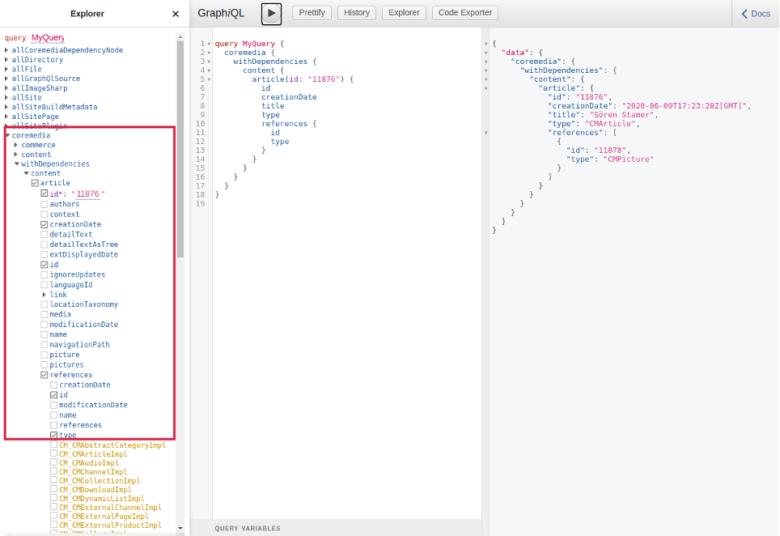The image size is (780, 536).
Task: Collapse the withDependencies node
Action: pyautogui.click(x=17, y=164)
